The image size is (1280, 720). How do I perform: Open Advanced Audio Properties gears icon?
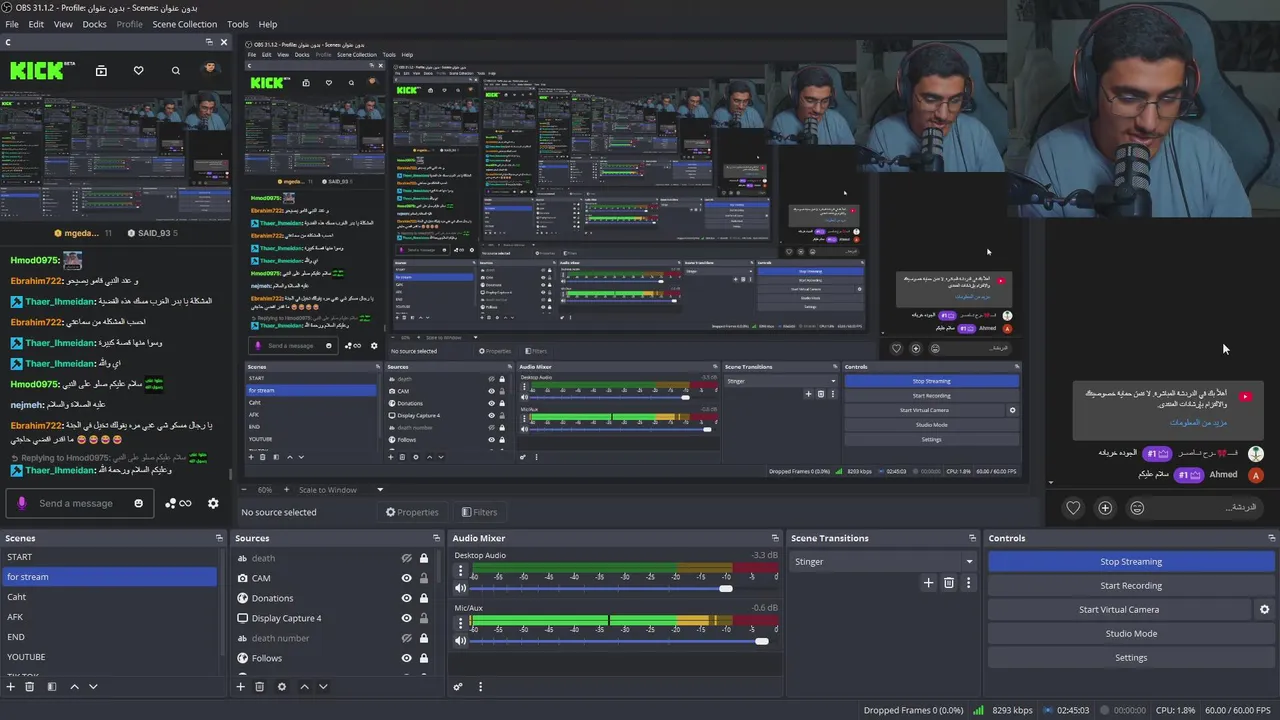pyautogui.click(x=458, y=686)
